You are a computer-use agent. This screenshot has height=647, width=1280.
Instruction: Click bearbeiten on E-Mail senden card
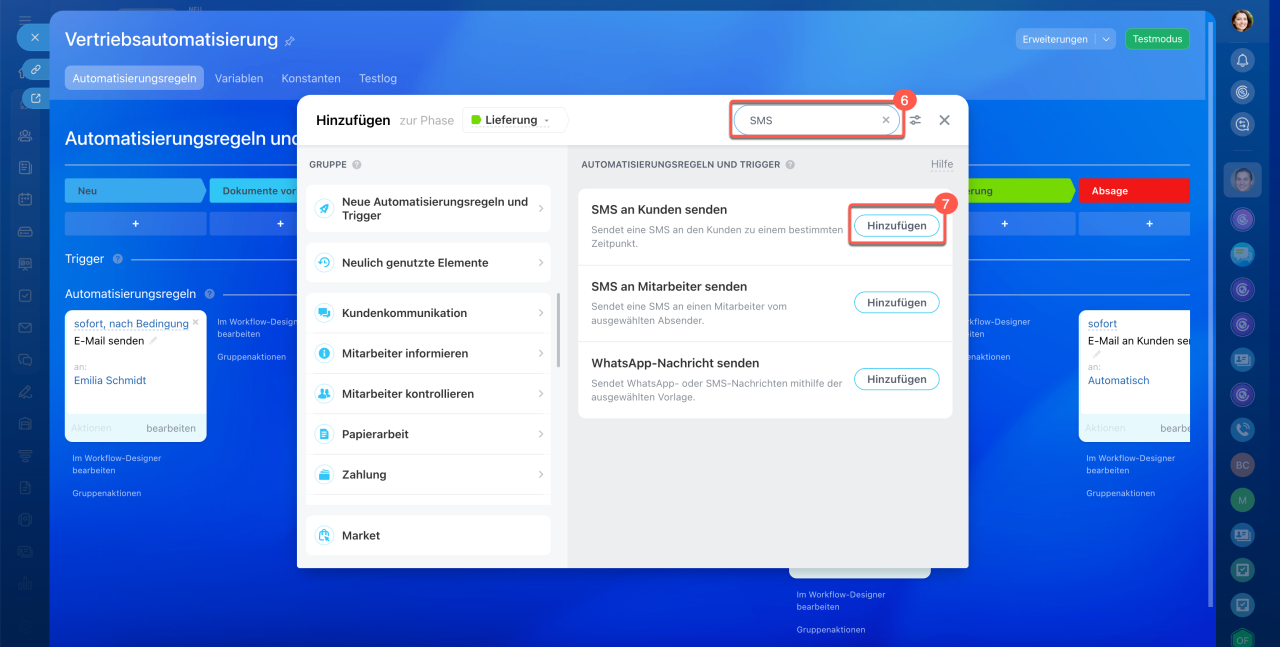point(171,428)
